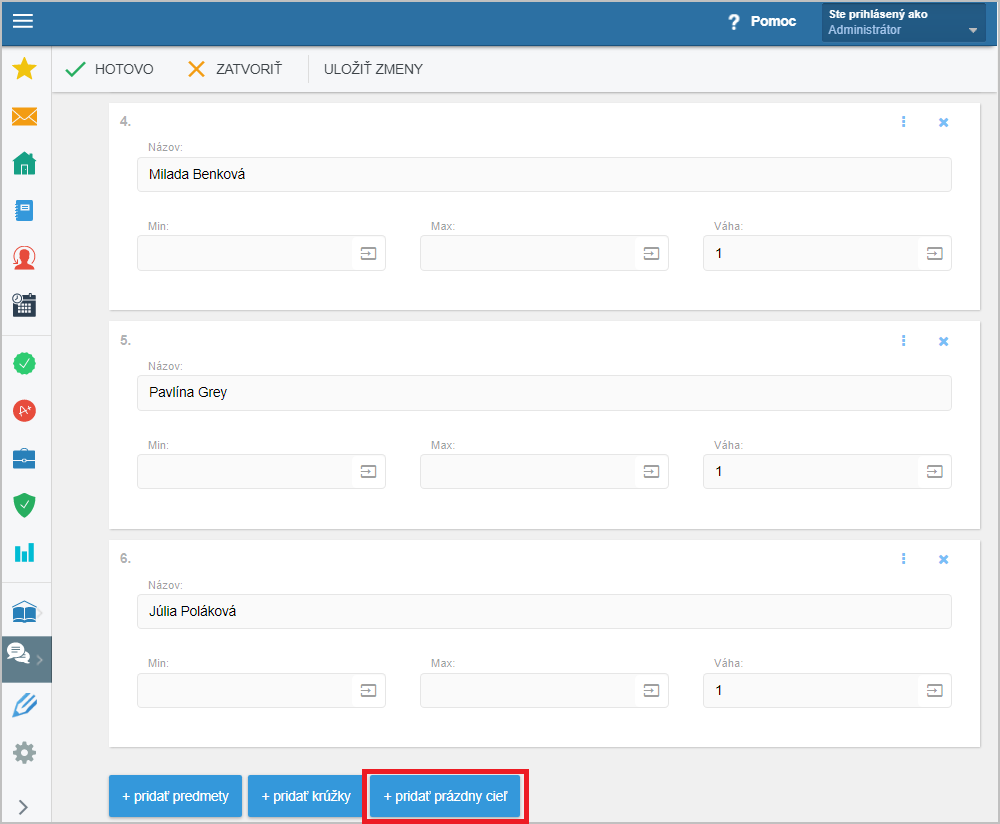The height and width of the screenshot is (824, 1000).
Task: Edit the Názov field Milada Benková
Action: point(544,174)
